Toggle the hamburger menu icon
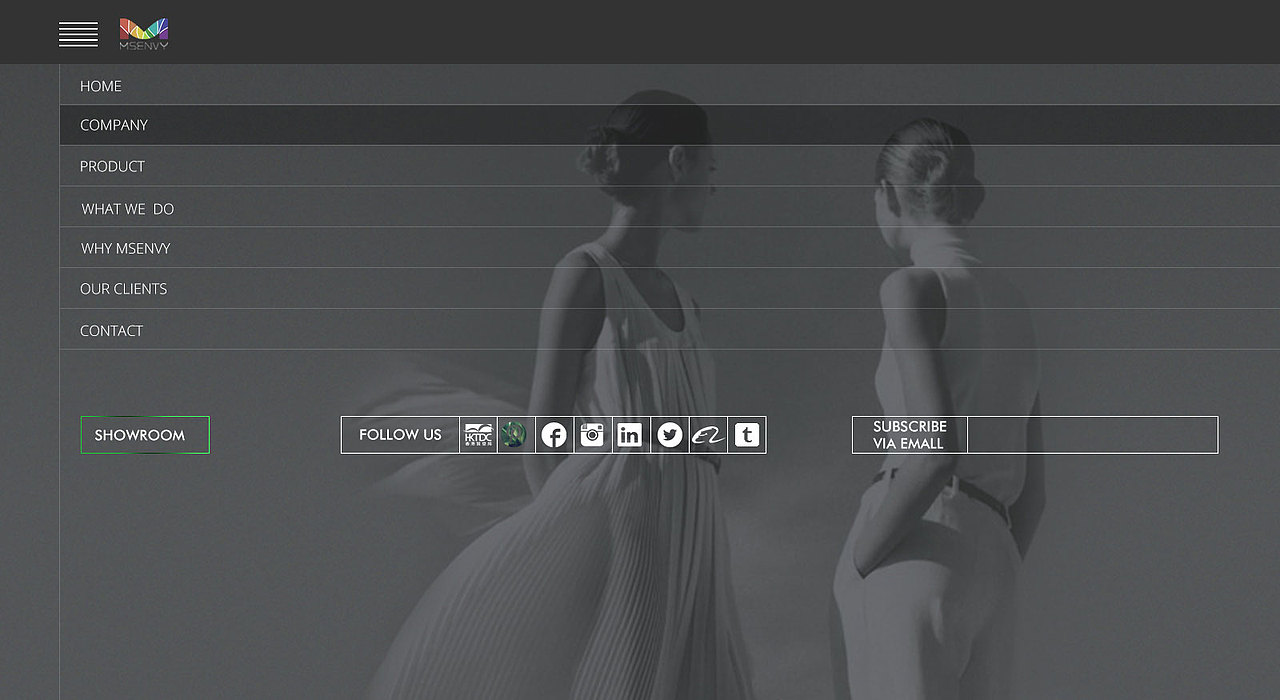 [x=78, y=34]
